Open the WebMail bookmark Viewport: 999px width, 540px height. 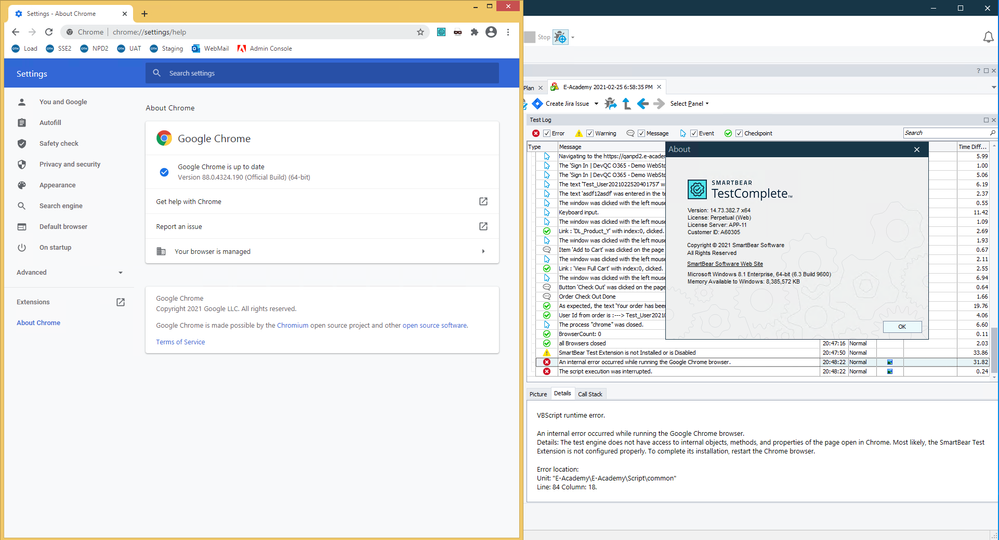pos(211,48)
